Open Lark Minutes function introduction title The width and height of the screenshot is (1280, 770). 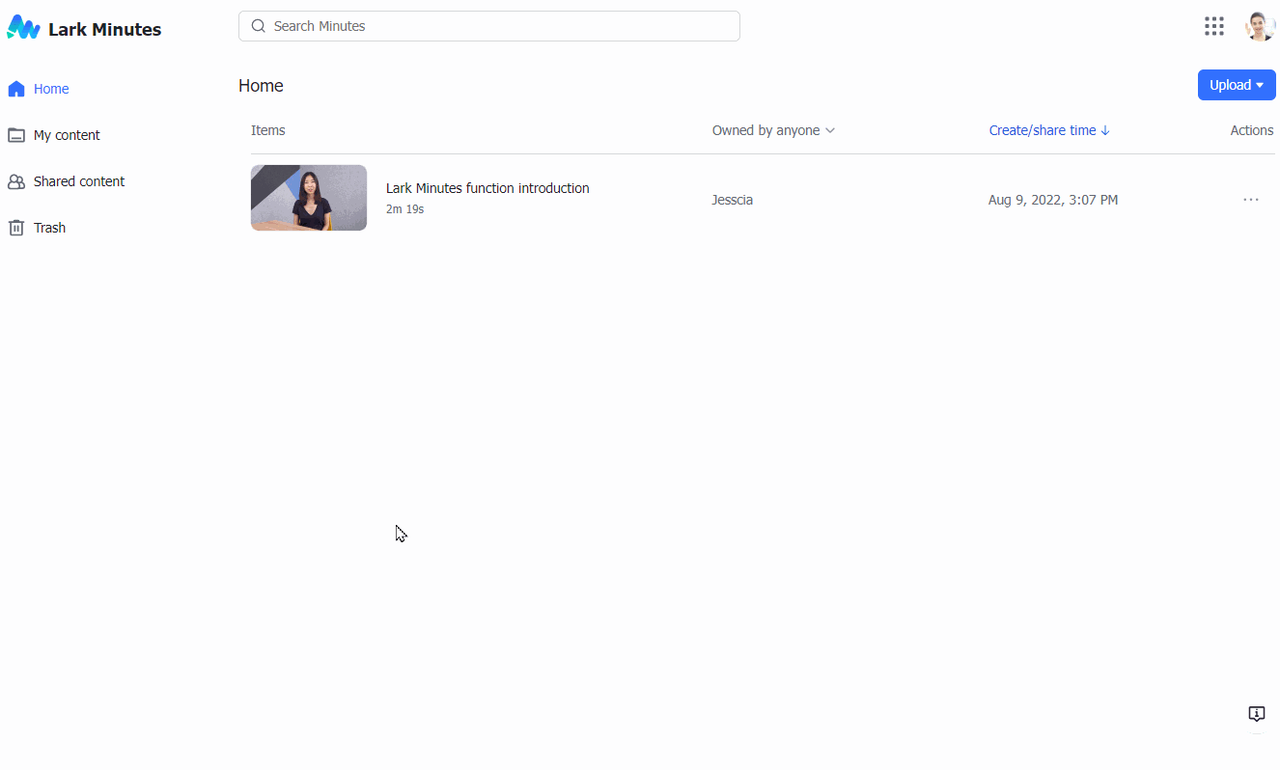pyautogui.click(x=487, y=188)
